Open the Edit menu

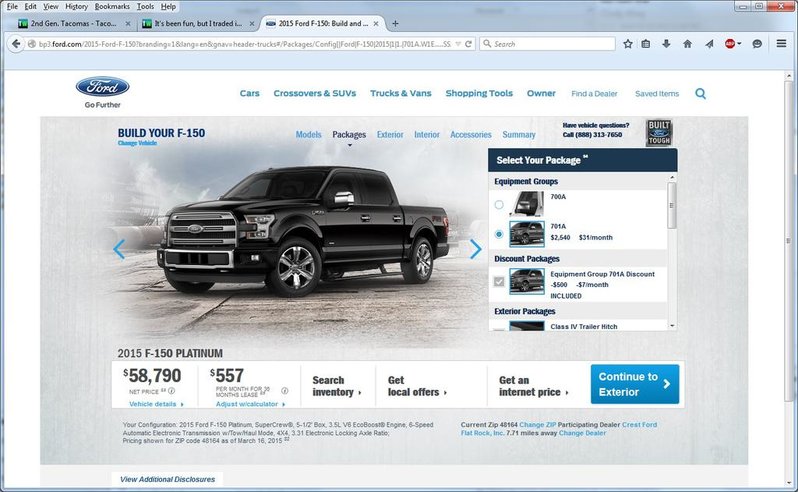(x=31, y=7)
